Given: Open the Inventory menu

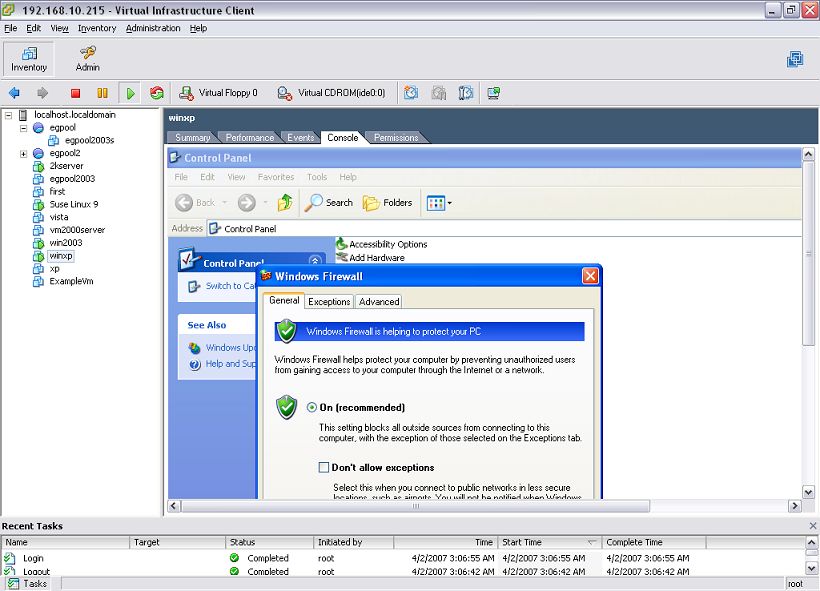Looking at the screenshot, I should tap(97, 28).
